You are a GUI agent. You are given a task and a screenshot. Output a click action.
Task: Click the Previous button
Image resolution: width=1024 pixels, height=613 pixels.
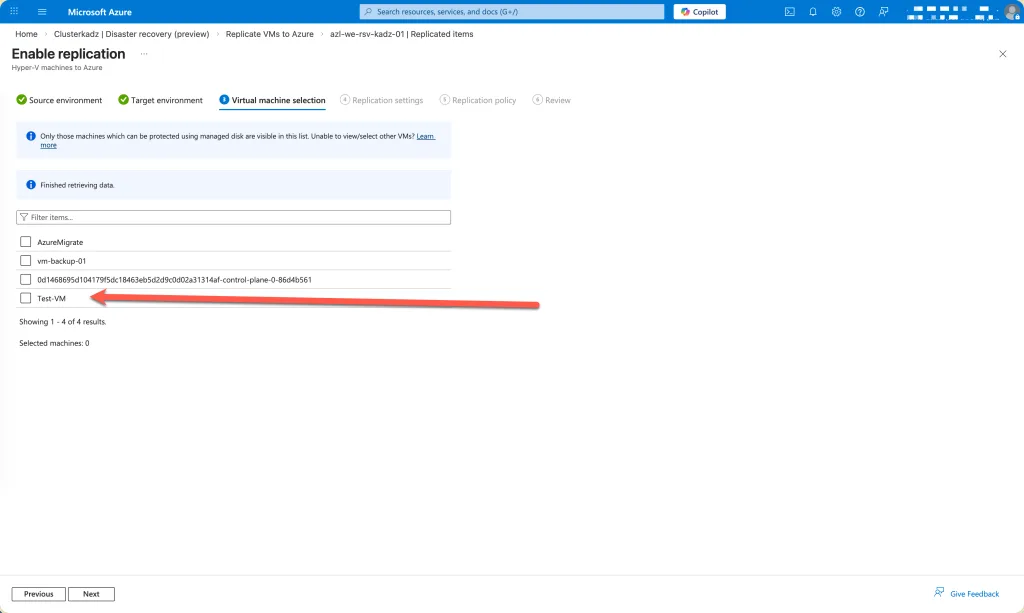click(x=39, y=594)
